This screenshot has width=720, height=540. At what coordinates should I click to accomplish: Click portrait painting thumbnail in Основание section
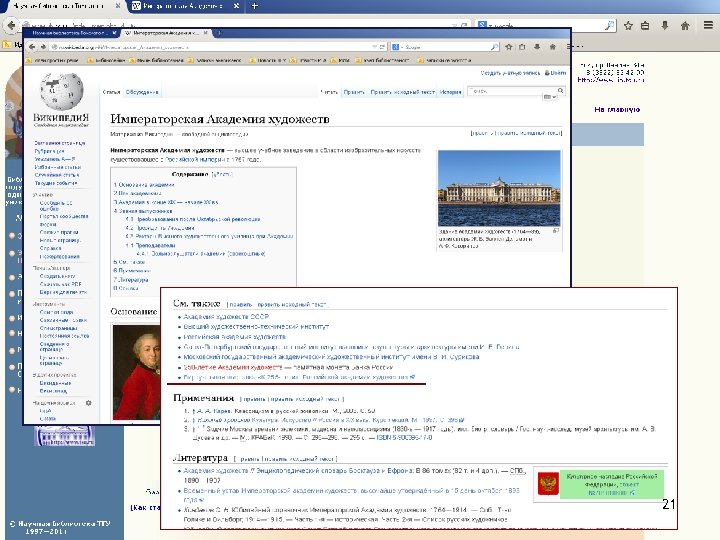click(x=136, y=372)
